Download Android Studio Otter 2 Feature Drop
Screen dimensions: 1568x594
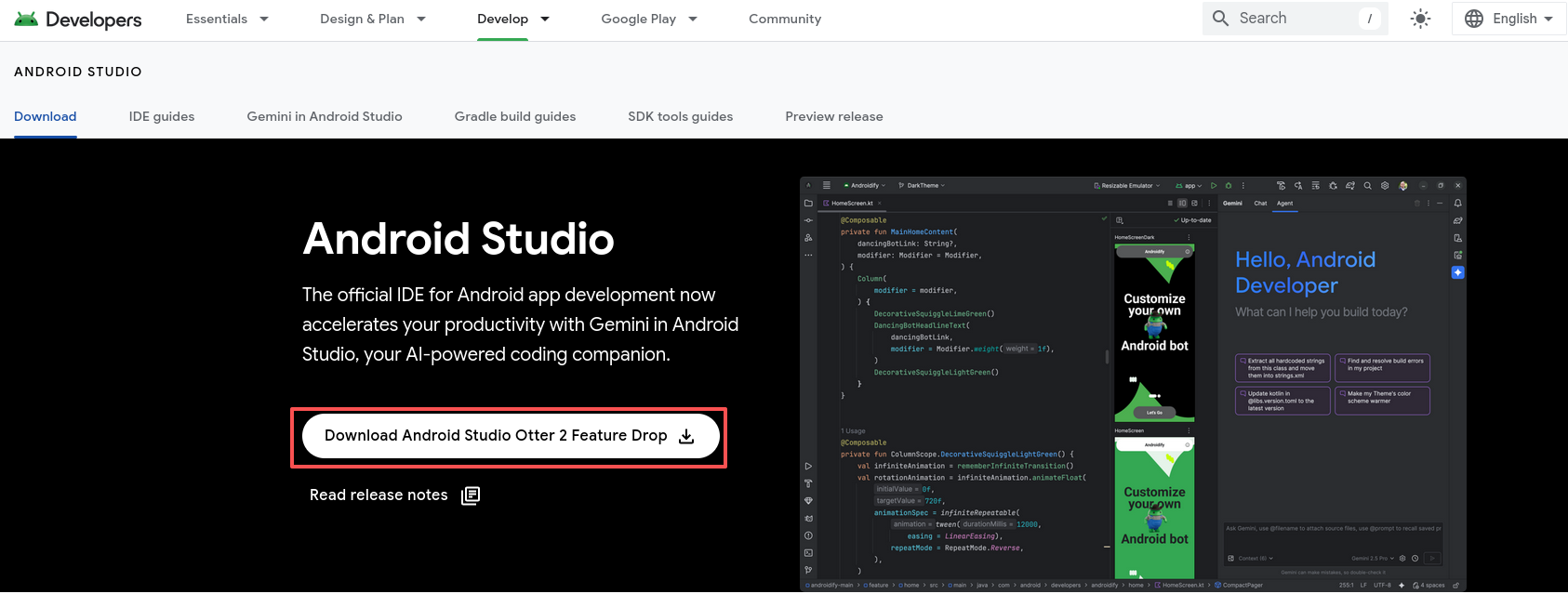[511, 436]
